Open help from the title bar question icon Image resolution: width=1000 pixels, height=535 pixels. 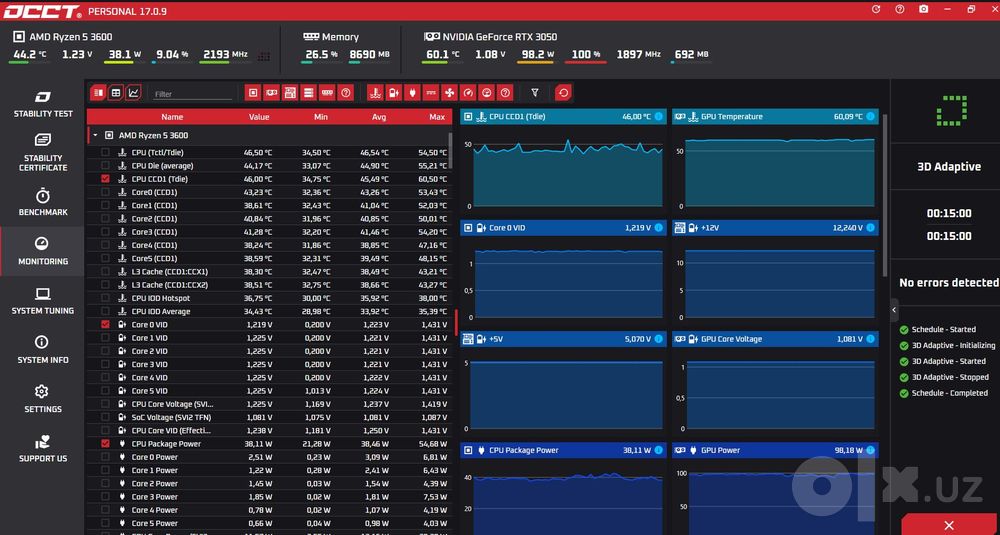[x=900, y=9]
